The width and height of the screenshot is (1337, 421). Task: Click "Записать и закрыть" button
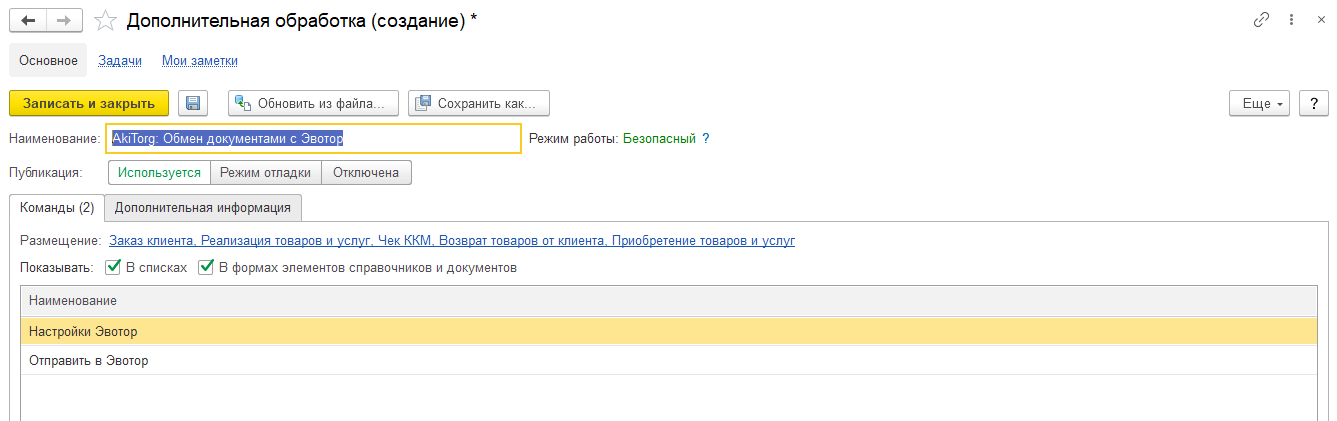tap(89, 103)
